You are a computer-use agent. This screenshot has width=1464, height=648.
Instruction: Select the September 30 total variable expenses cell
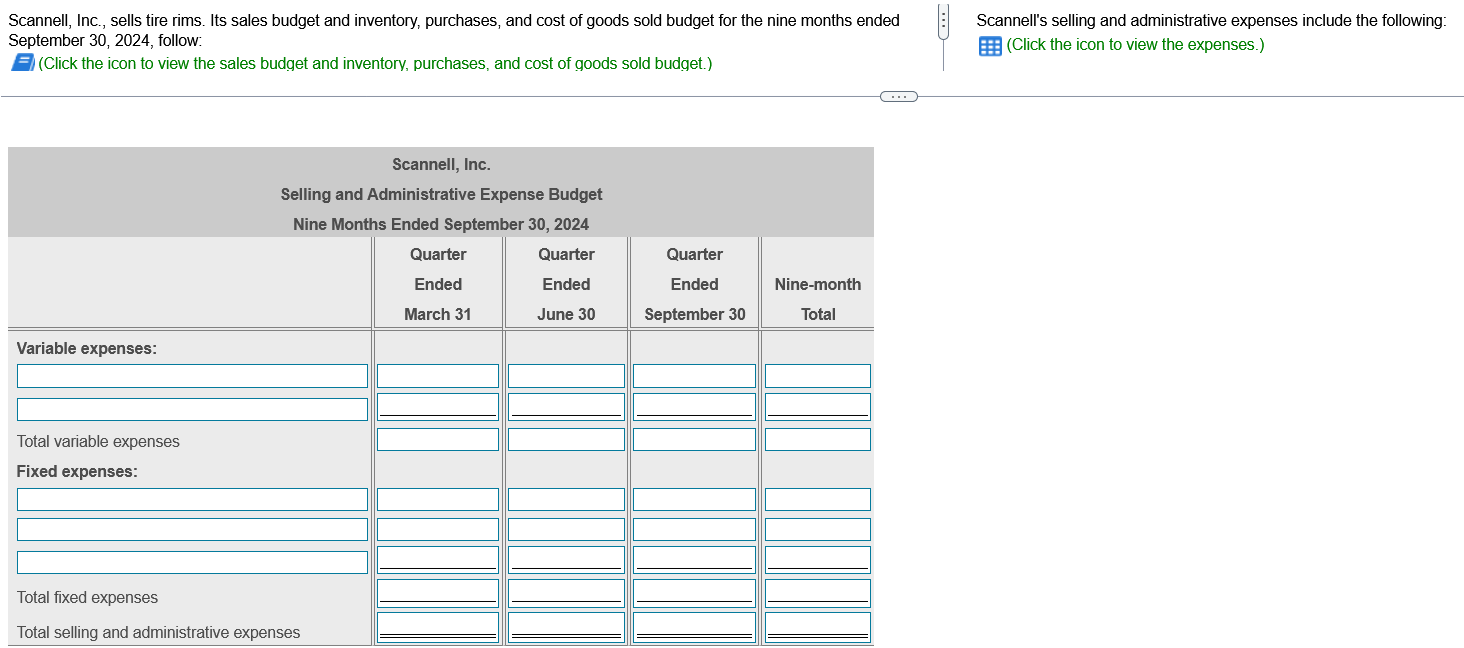(x=693, y=438)
